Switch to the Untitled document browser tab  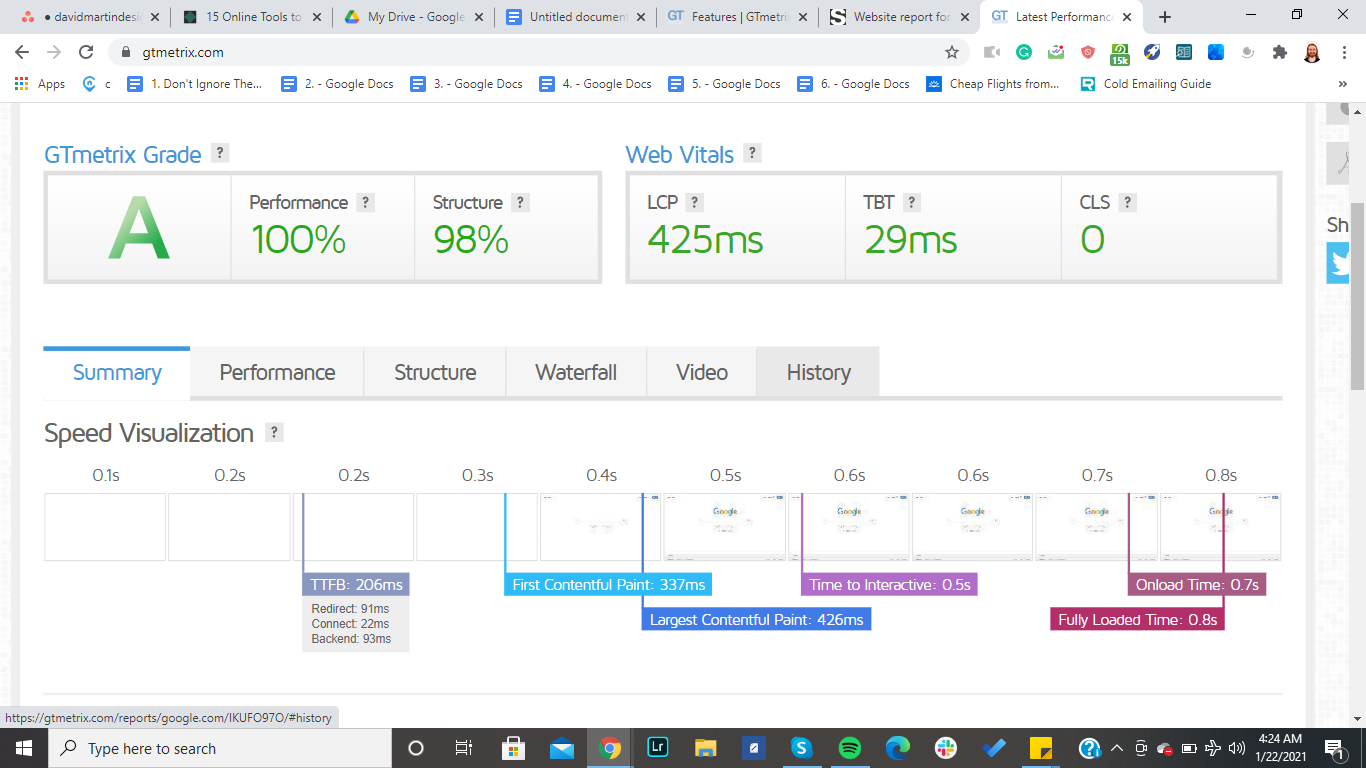574,17
